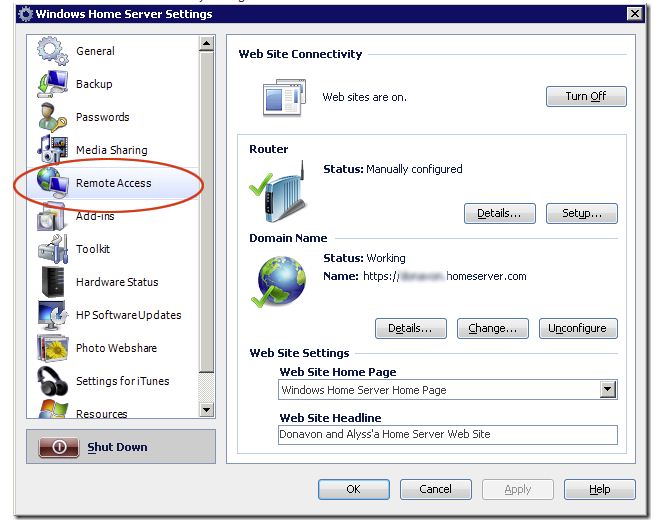Click the Add-ins icon
This screenshot has width=672, height=528.
51,218
